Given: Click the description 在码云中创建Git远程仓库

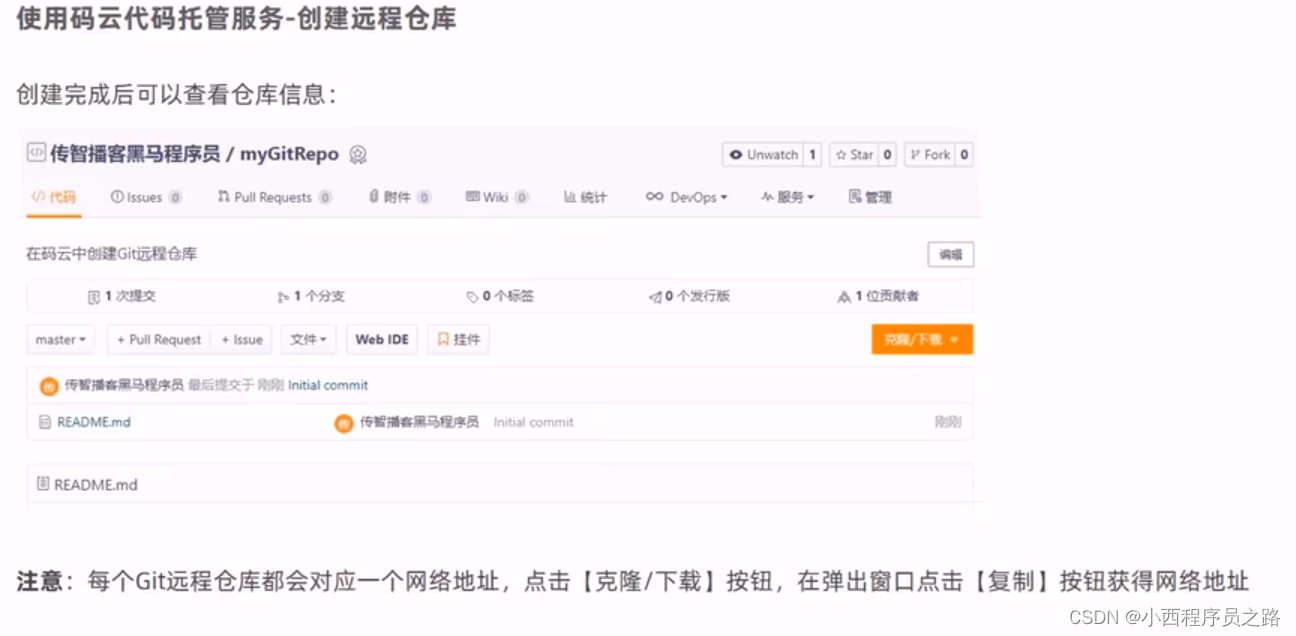Looking at the screenshot, I should (x=112, y=254).
